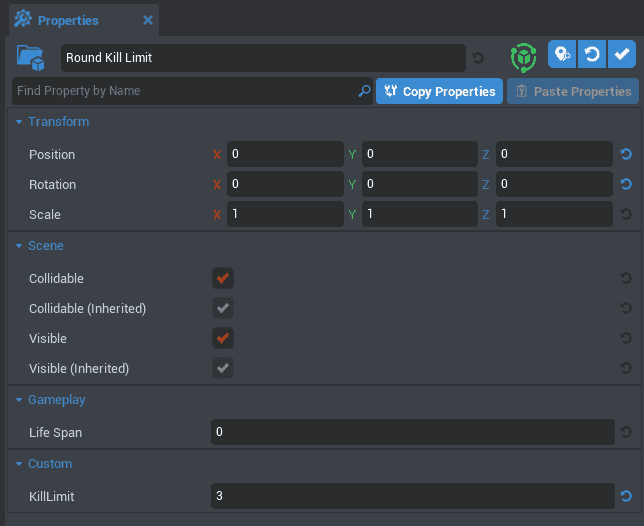Reset the Rotation row to default
Screen dimensions: 644x526
coord(626,185)
